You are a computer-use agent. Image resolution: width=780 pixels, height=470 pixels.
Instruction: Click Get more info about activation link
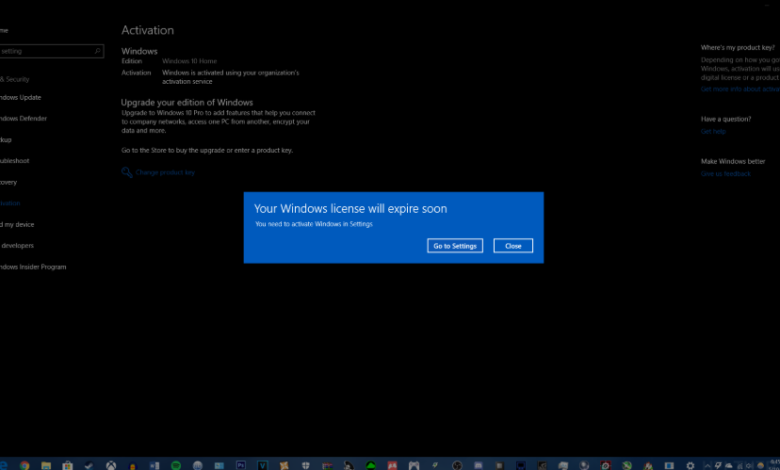[740, 89]
